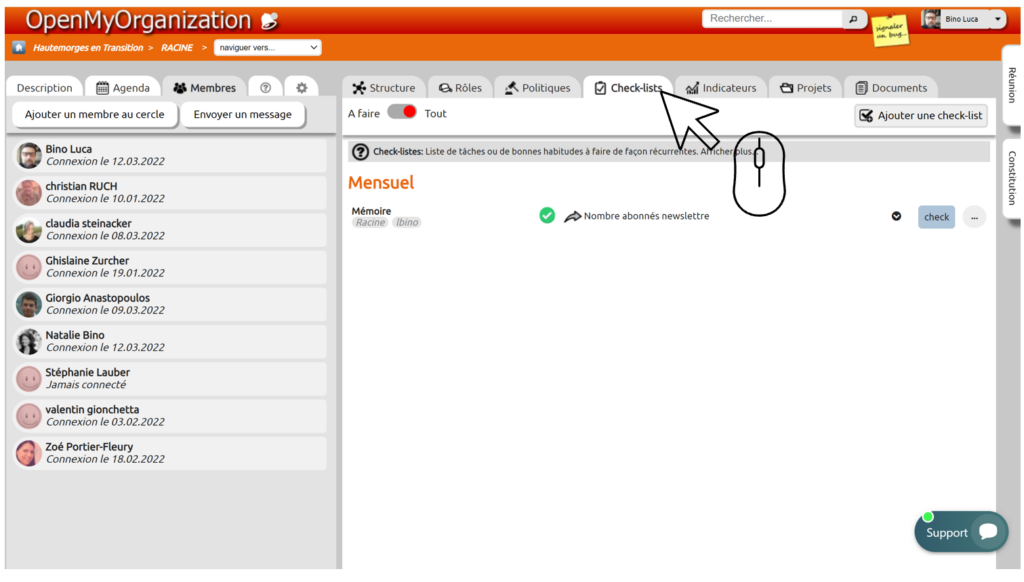Image resolution: width=1024 pixels, height=582 pixels.
Task: Click the yellow 'signaler un bug' sticky note
Action: point(890,30)
